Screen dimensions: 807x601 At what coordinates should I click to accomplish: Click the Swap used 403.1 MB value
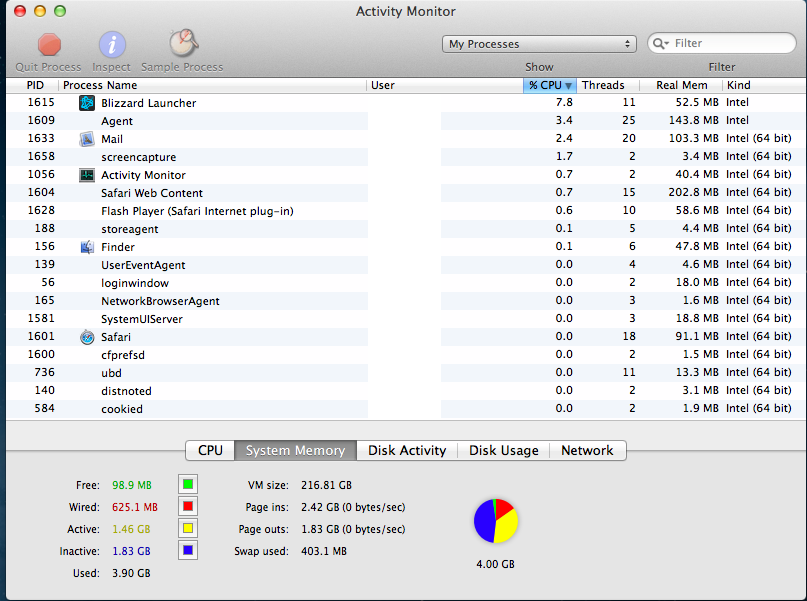(324, 552)
